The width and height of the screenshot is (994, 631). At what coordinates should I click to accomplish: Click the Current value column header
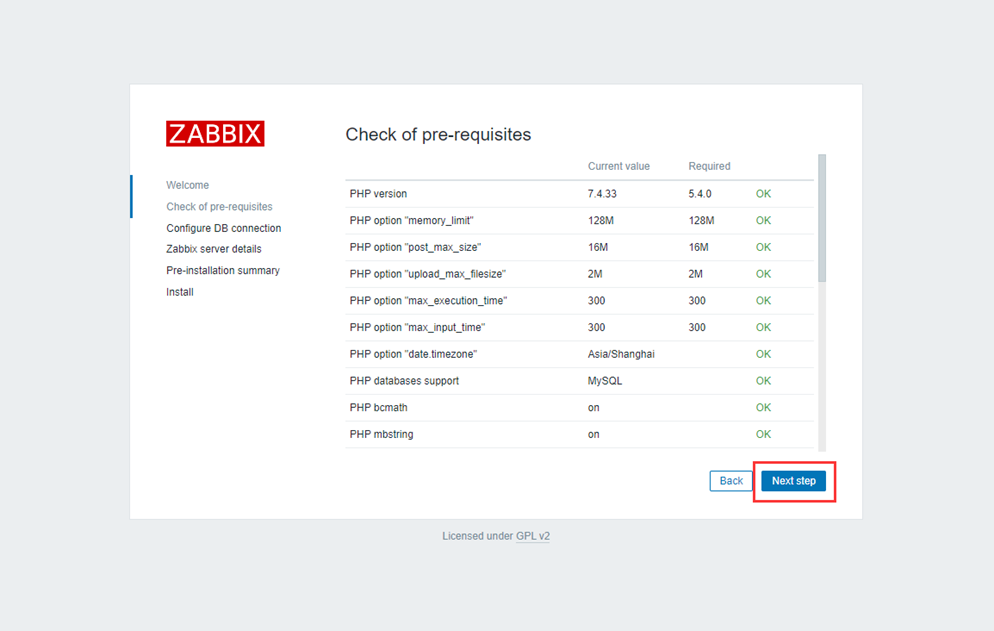coord(619,166)
